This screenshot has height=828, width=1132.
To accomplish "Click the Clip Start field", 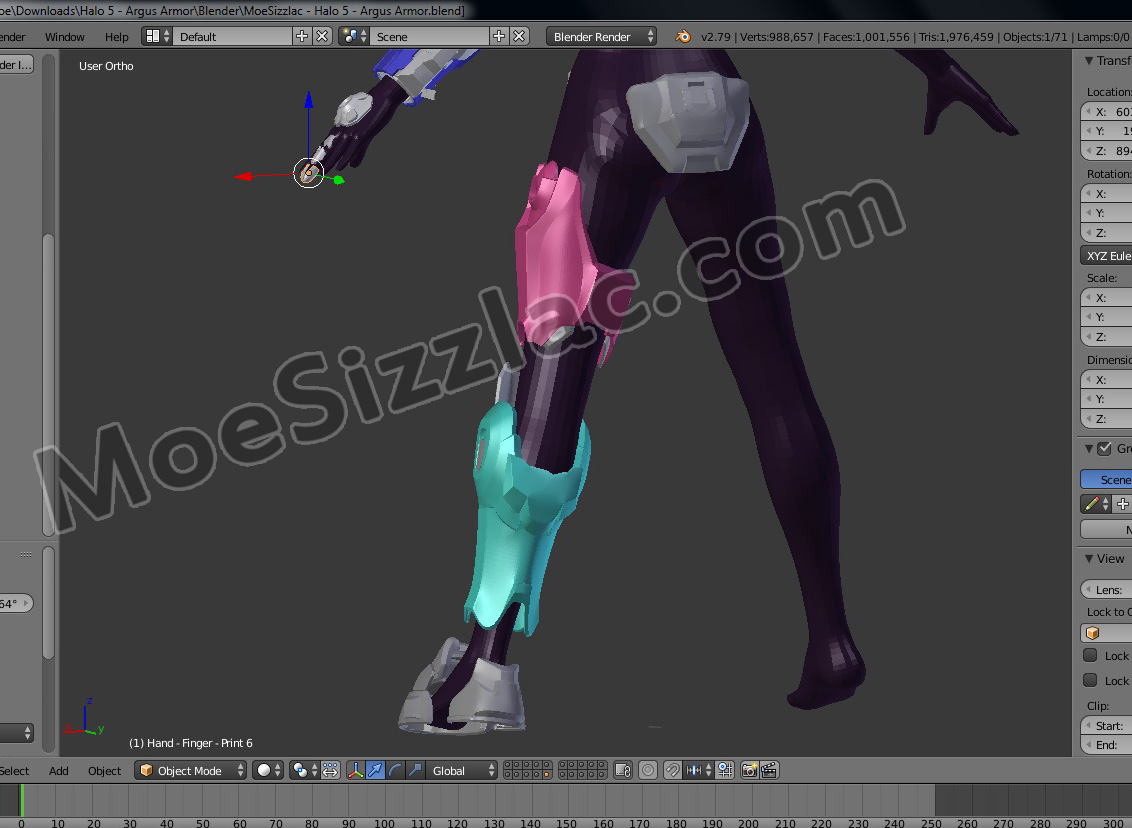I will click(x=1106, y=725).
